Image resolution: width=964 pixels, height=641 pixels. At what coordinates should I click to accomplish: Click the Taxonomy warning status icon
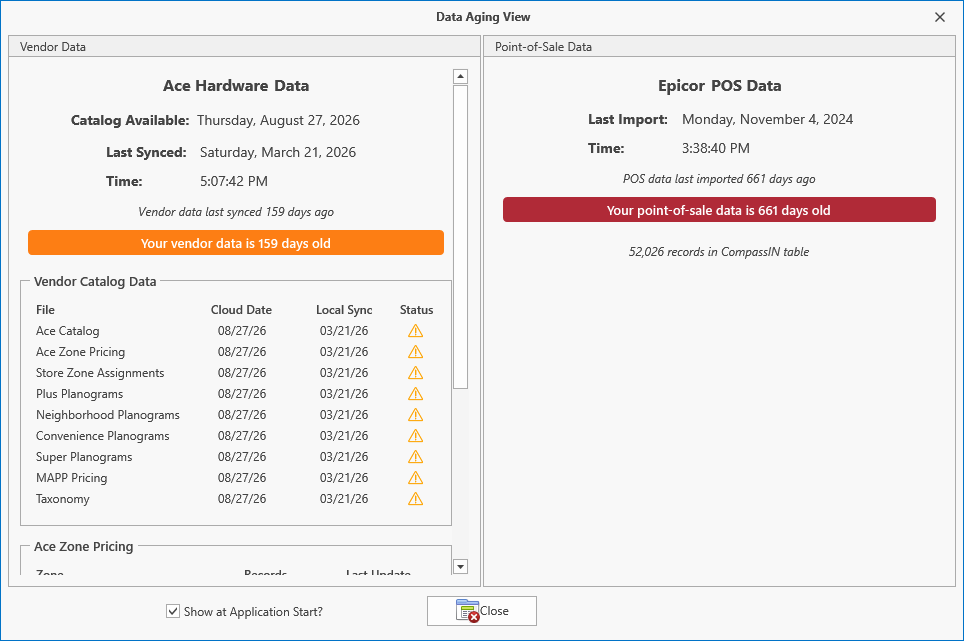(x=416, y=498)
